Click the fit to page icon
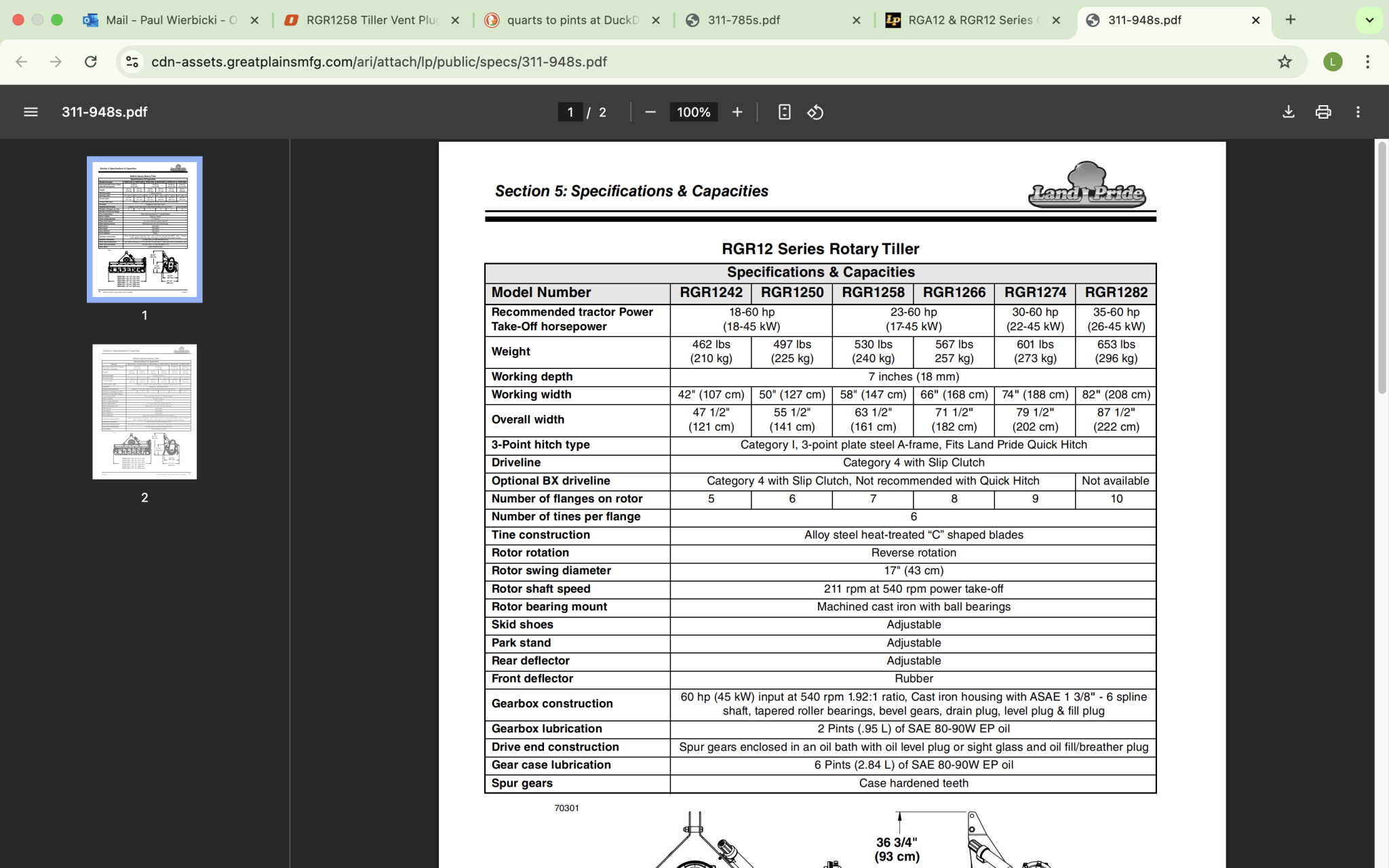 click(x=784, y=112)
